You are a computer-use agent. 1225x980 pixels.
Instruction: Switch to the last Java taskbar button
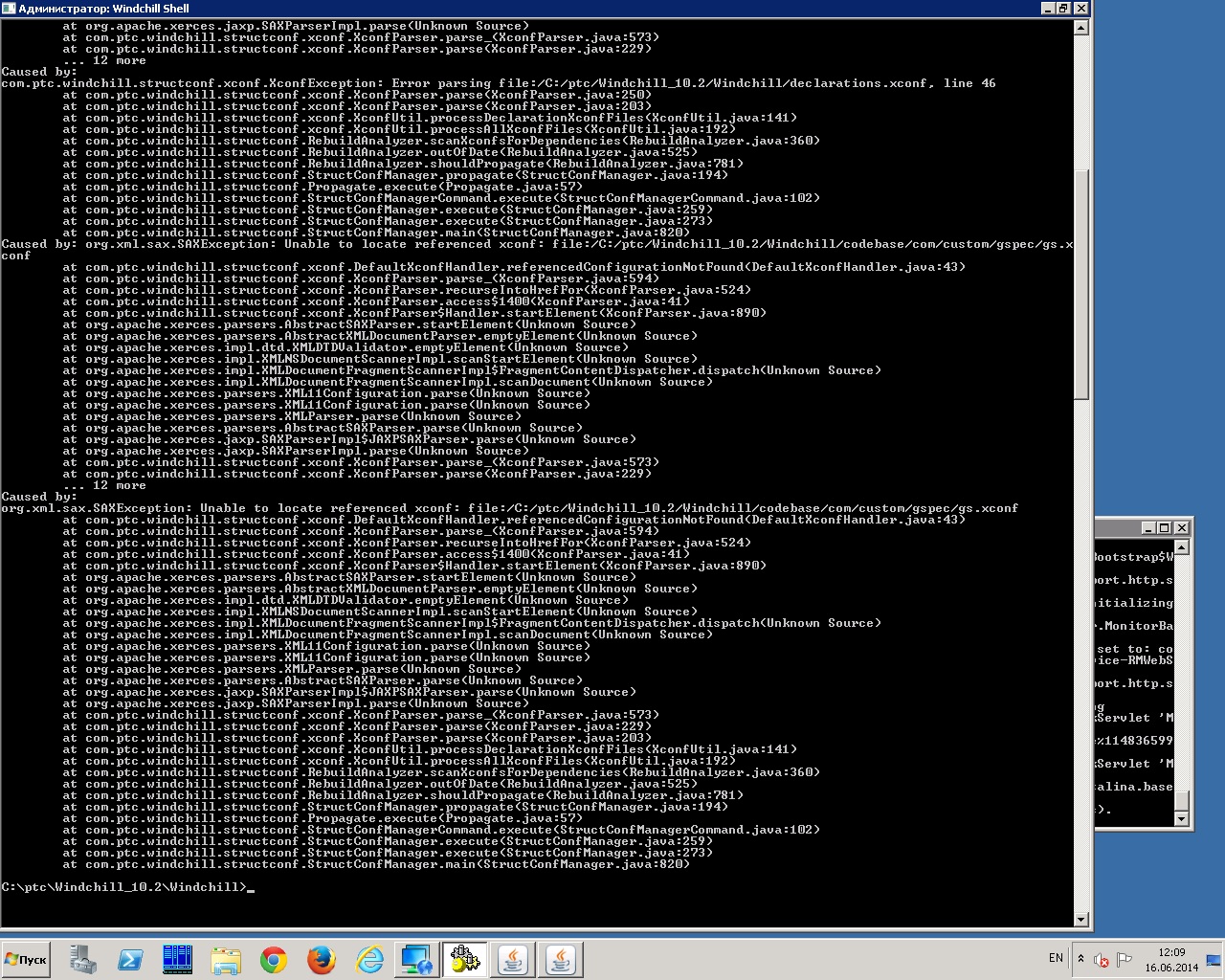(x=561, y=959)
